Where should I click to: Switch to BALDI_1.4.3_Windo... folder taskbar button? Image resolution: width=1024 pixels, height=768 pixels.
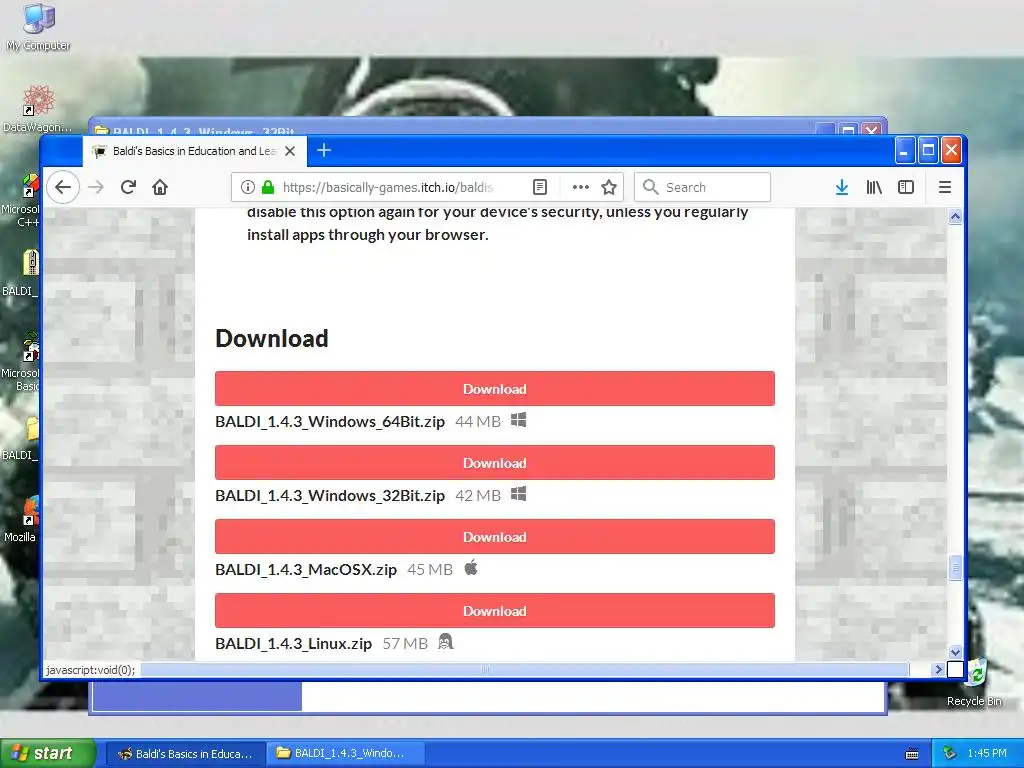[x=345, y=754]
